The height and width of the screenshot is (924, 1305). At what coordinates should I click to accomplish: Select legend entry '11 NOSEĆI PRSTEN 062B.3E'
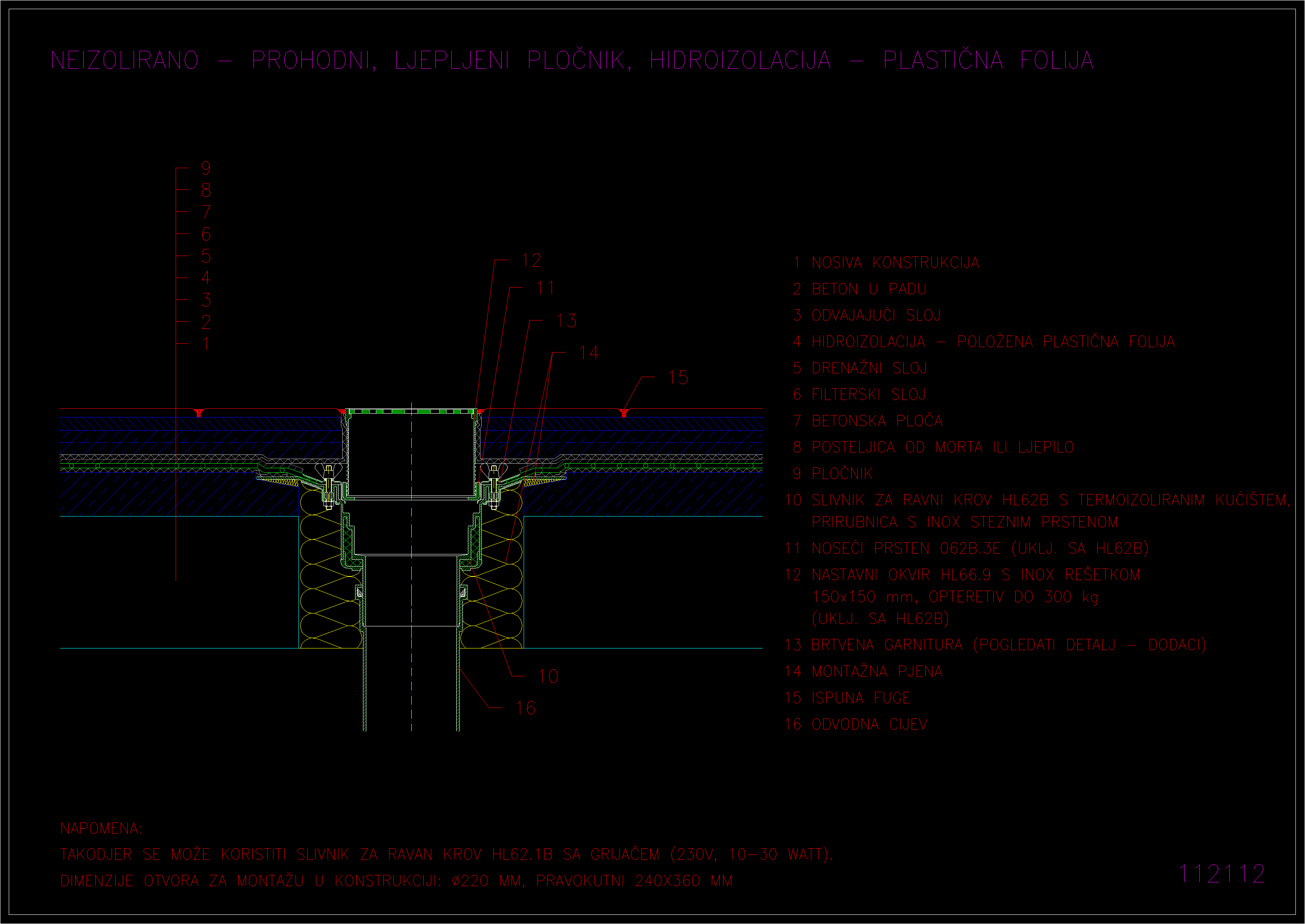point(967,548)
